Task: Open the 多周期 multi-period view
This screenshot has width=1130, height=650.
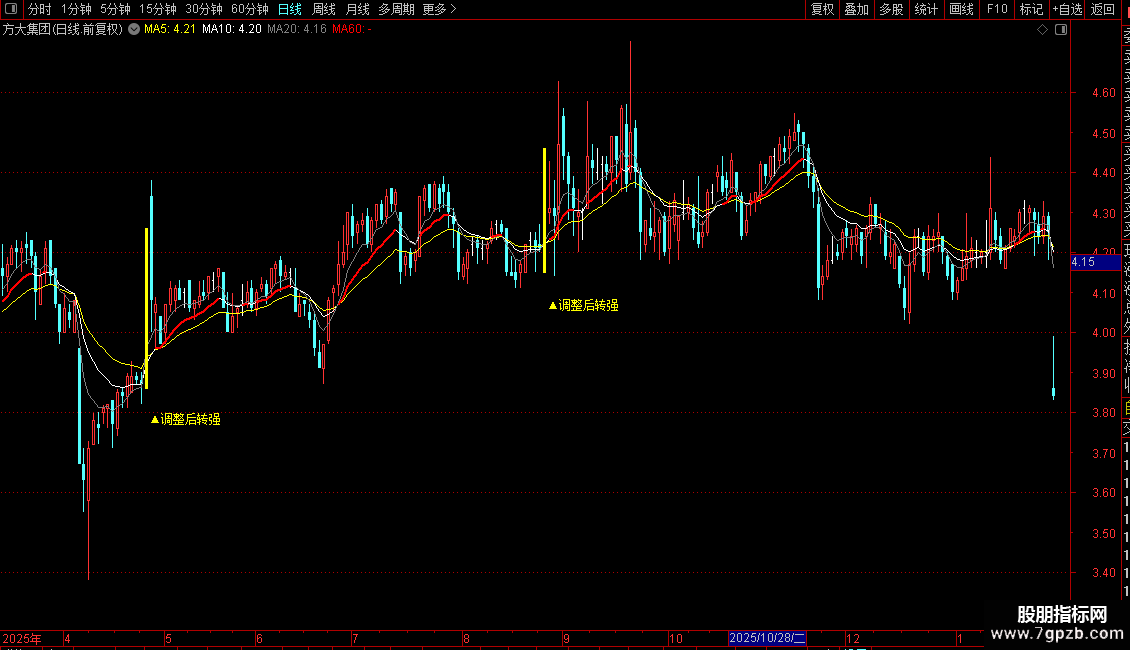Action: pos(396,9)
